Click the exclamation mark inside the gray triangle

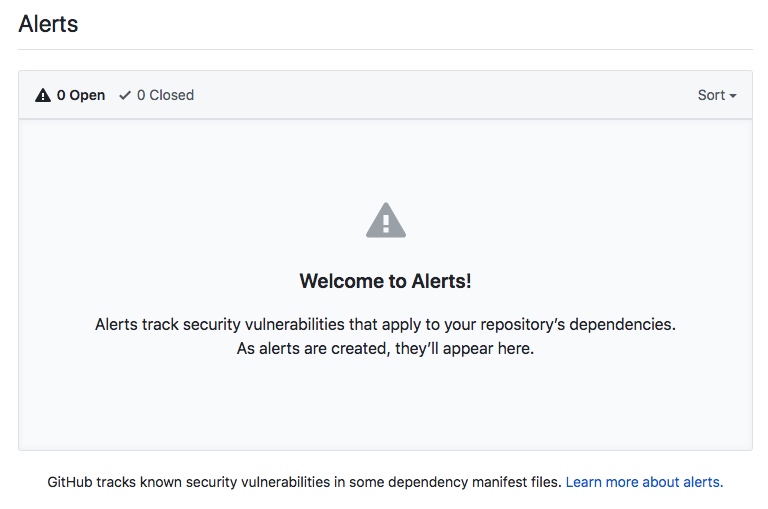click(x=386, y=224)
